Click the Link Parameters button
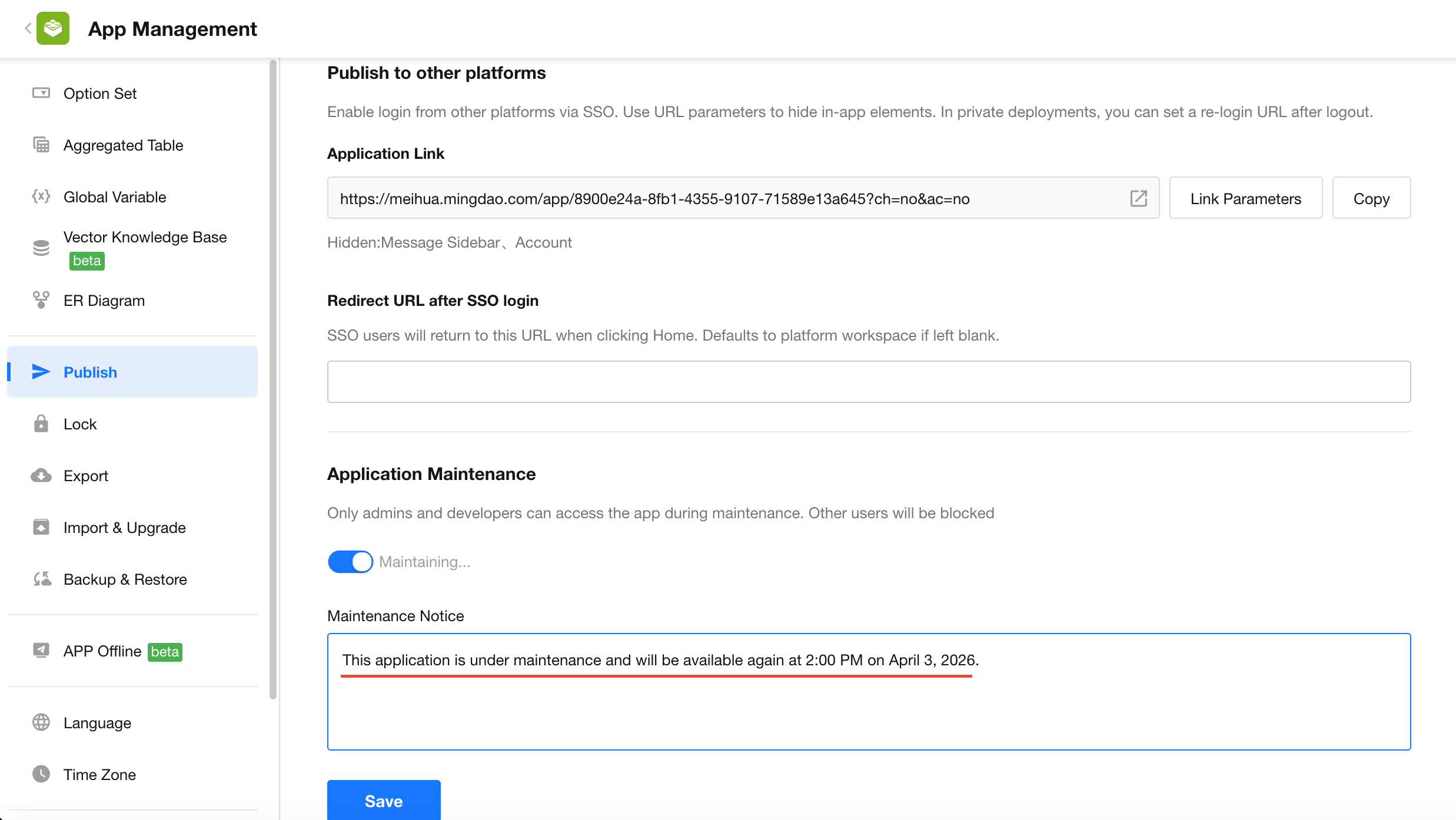Screen dimensions: 1456x820 pyautogui.click(x=1245, y=198)
